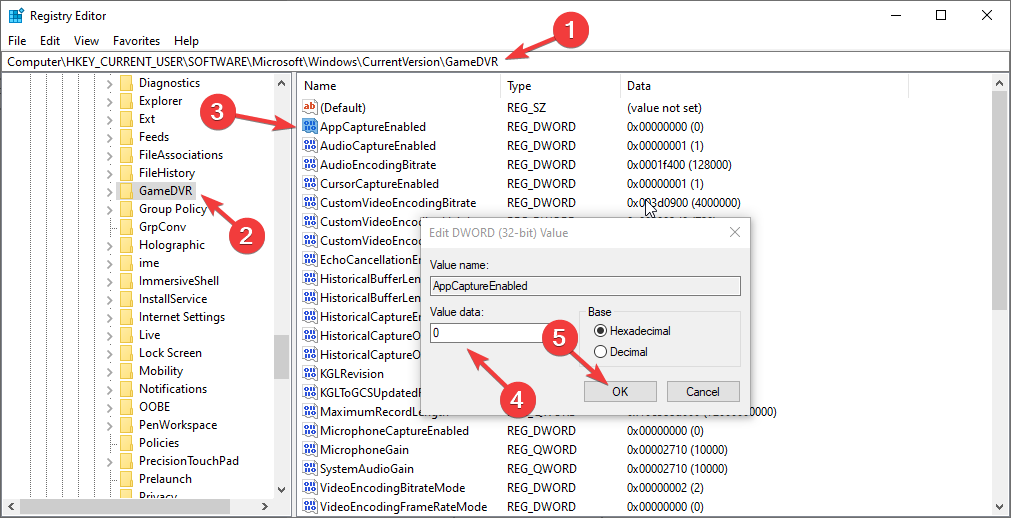Image resolution: width=1011 pixels, height=518 pixels.
Task: Expand the ImmersiveShell tree node
Action: coord(109,281)
